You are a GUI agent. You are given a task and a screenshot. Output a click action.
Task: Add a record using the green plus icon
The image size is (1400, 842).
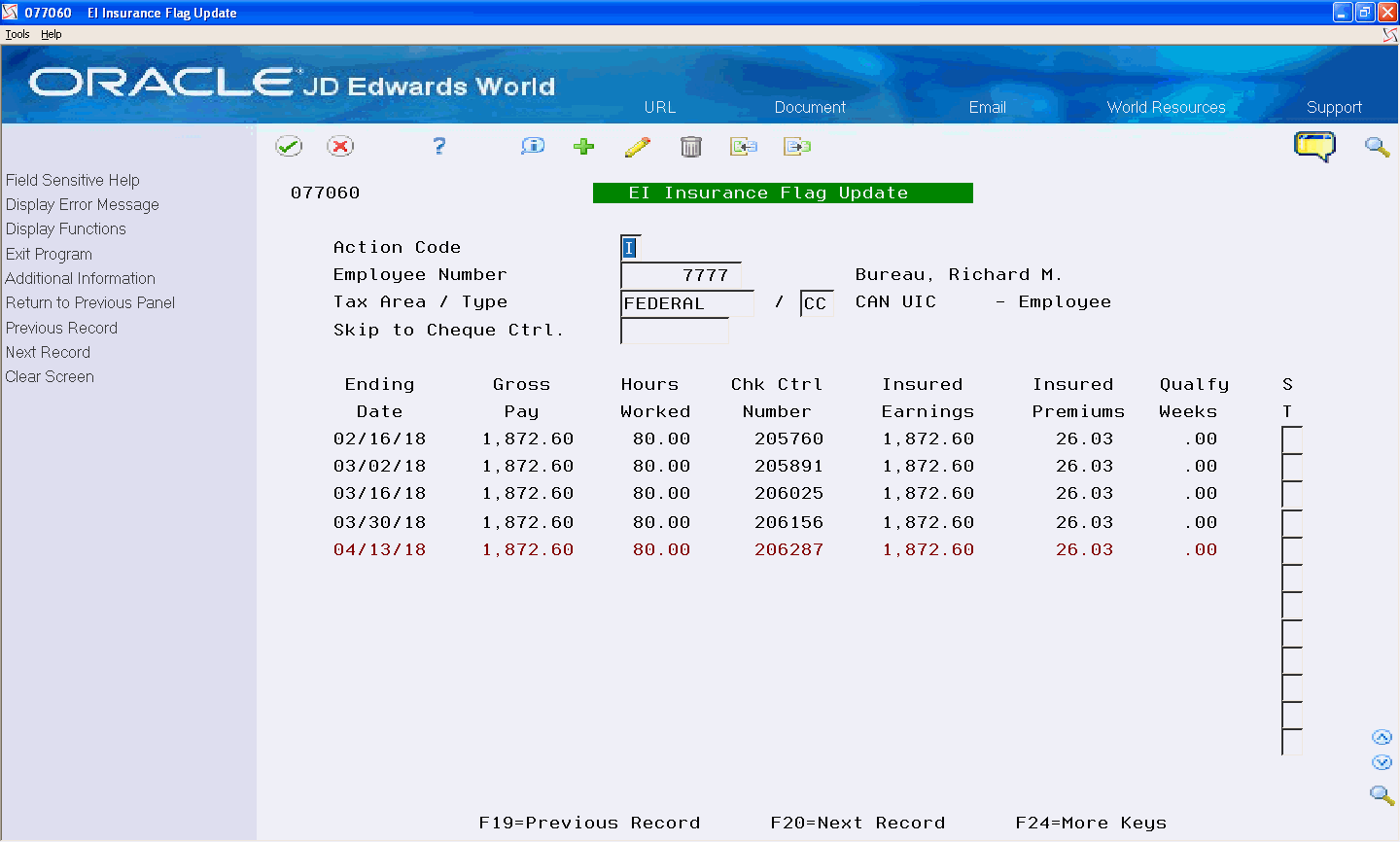[x=583, y=146]
